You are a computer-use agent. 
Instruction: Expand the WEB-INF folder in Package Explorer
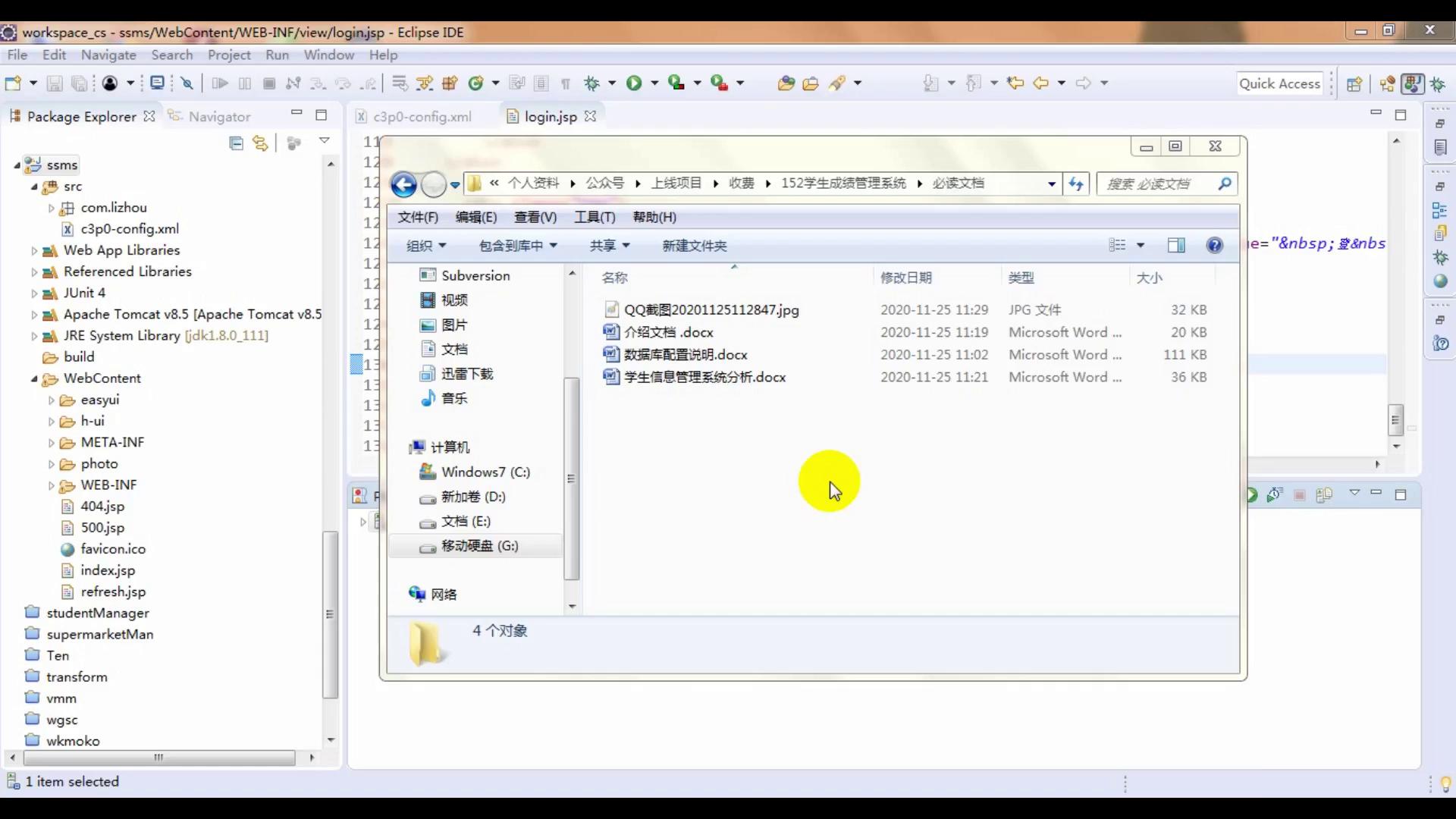pyautogui.click(x=51, y=485)
